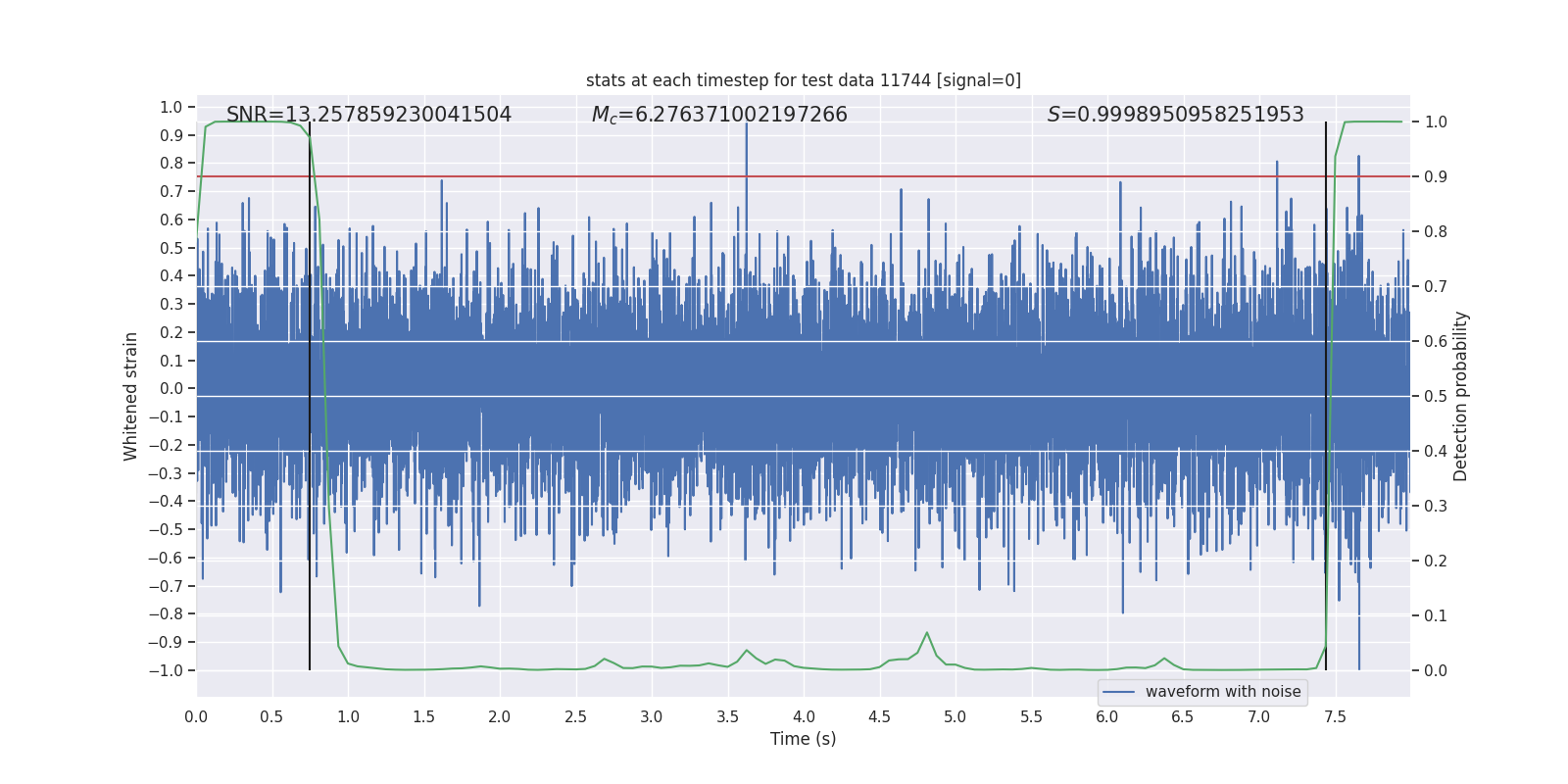Click the green curve peak near 4.8 s
1568x784 pixels.
click(x=927, y=633)
